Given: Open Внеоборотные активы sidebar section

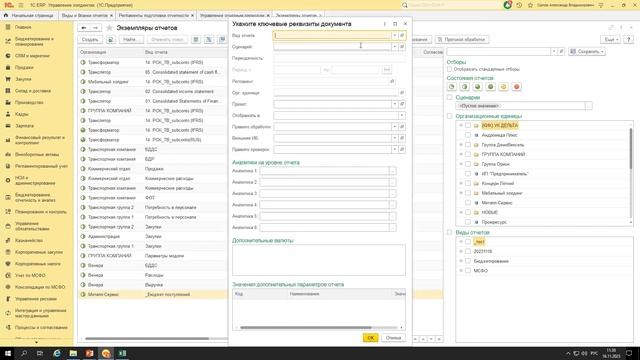Looking at the screenshot, I should point(37,154).
